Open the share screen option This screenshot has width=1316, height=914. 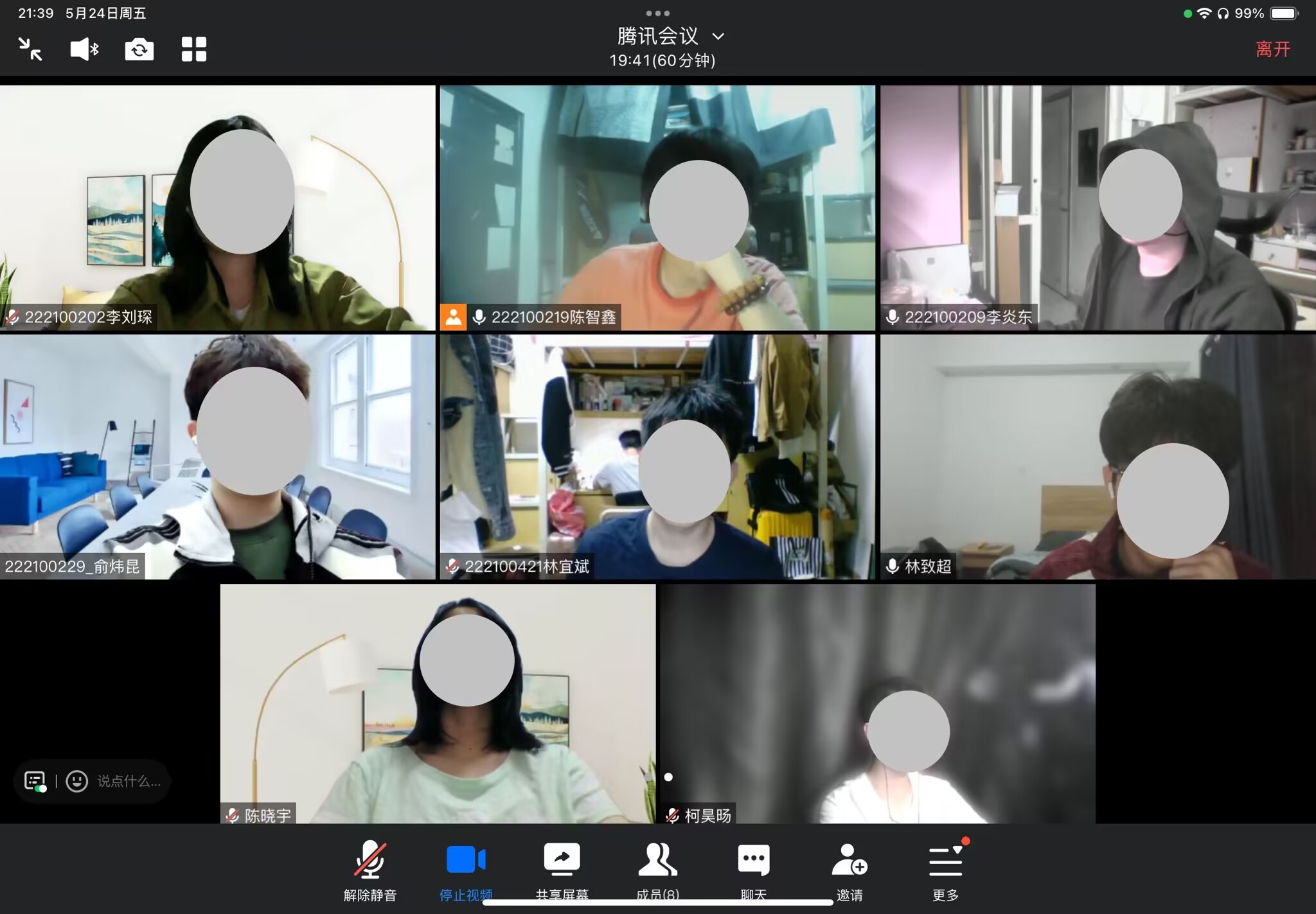pos(562,868)
